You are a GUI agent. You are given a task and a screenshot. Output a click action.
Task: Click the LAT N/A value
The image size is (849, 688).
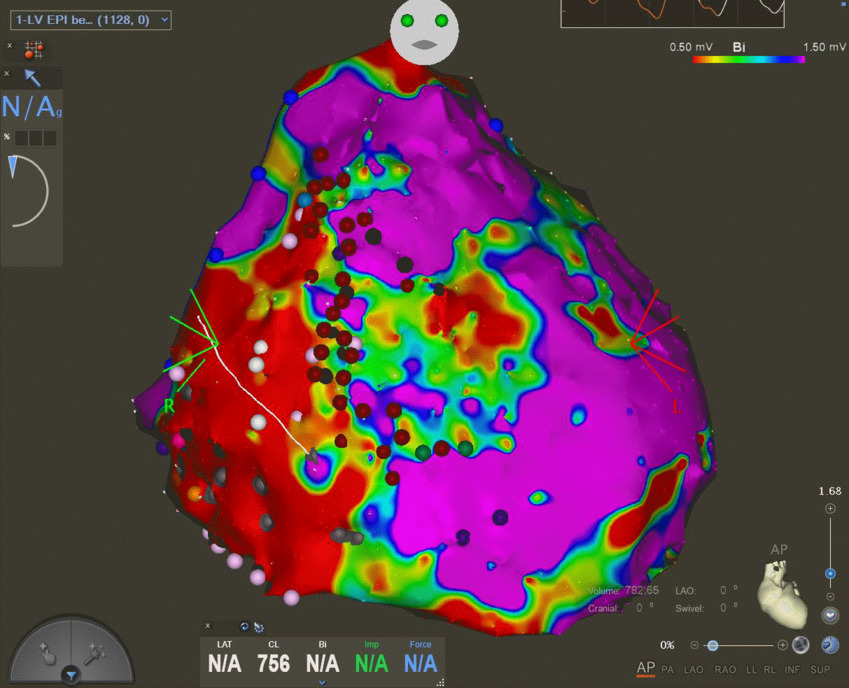pyautogui.click(x=225, y=663)
